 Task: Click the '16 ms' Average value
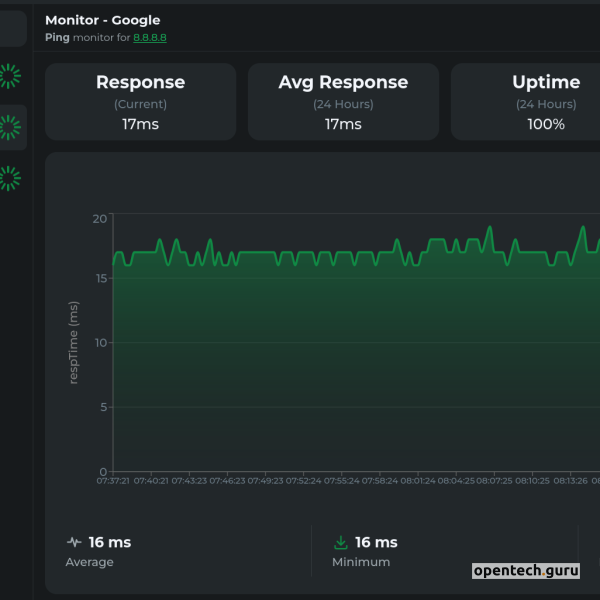(110, 542)
